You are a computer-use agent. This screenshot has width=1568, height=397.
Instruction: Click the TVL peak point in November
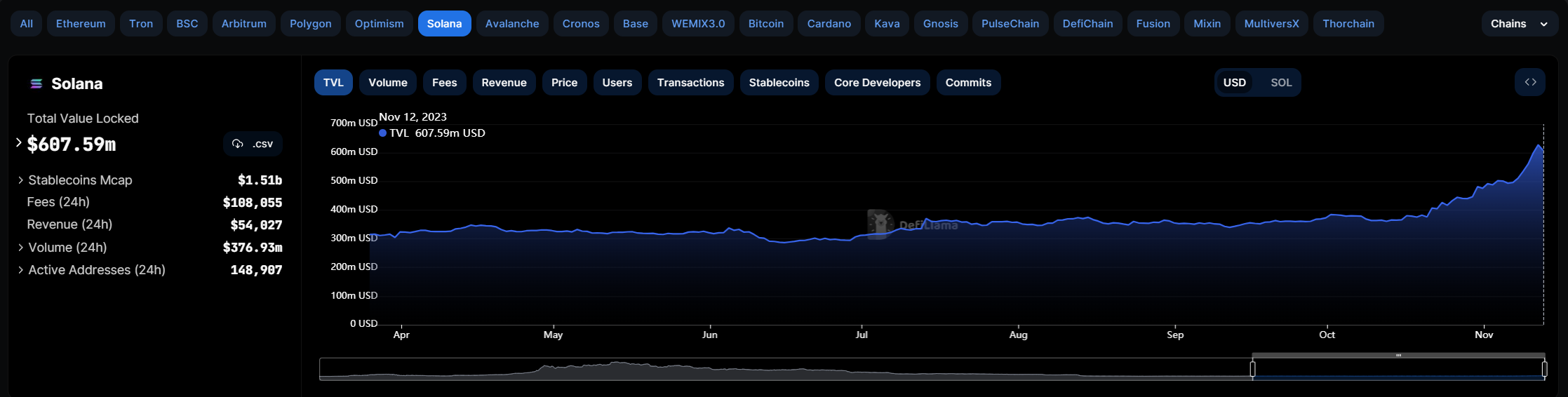1539,145
